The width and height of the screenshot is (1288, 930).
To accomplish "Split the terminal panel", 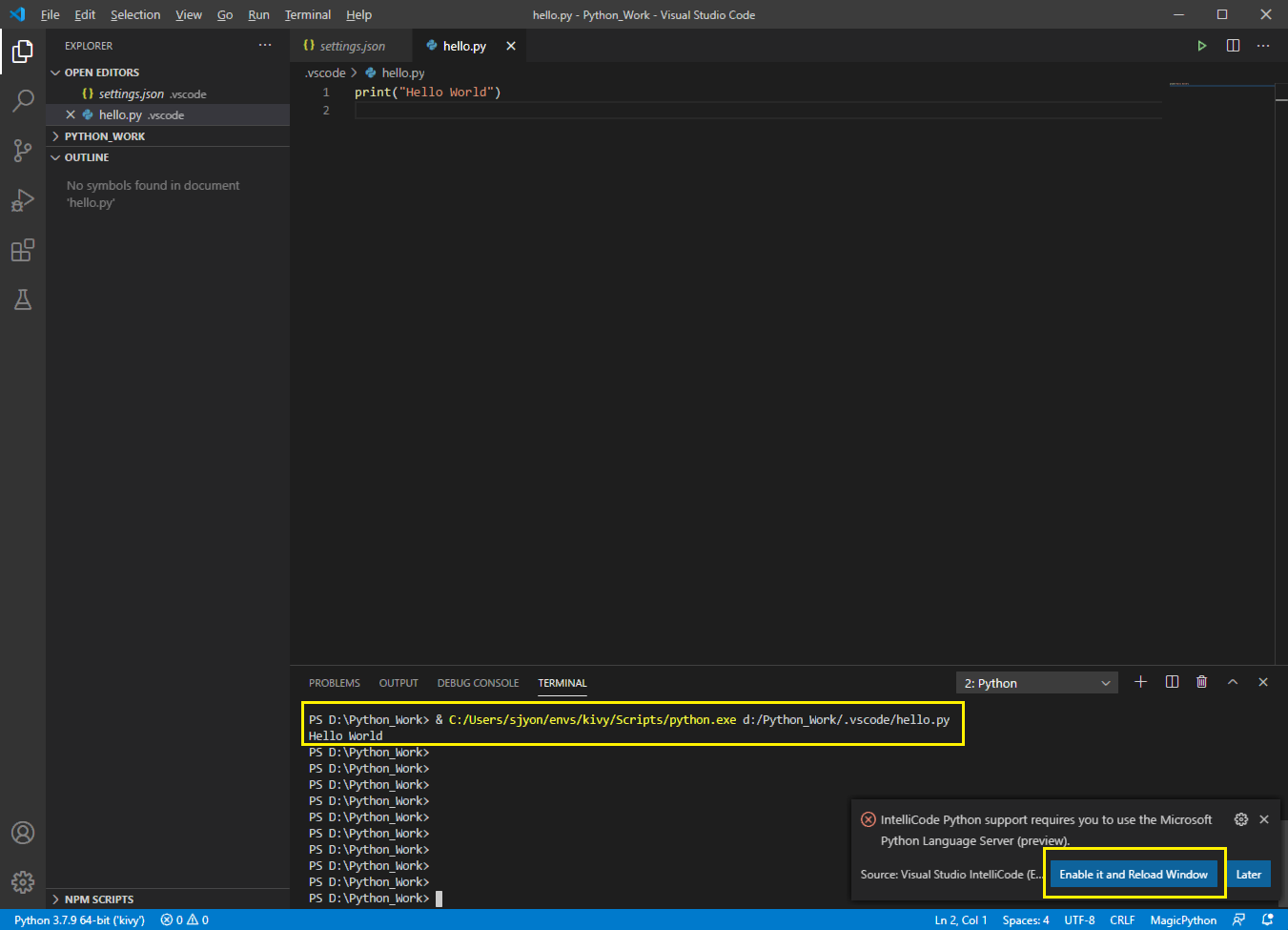I will point(1172,682).
